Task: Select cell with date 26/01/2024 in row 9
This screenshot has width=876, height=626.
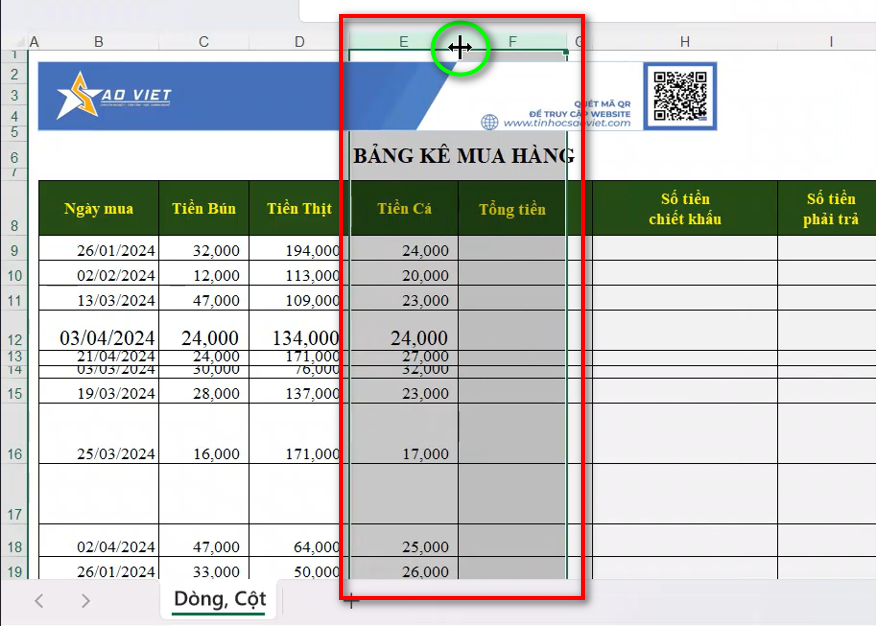Action: (98, 250)
